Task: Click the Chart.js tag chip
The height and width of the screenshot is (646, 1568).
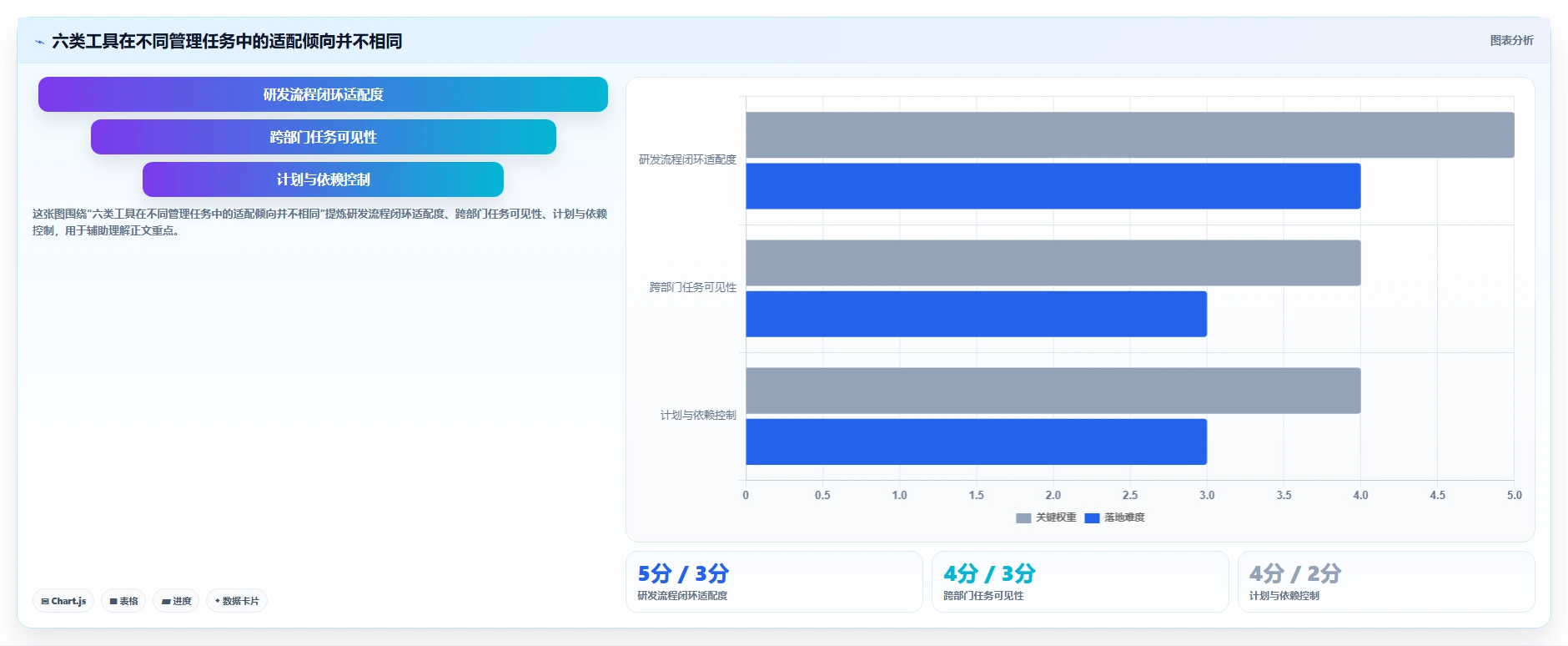Action: (63, 601)
